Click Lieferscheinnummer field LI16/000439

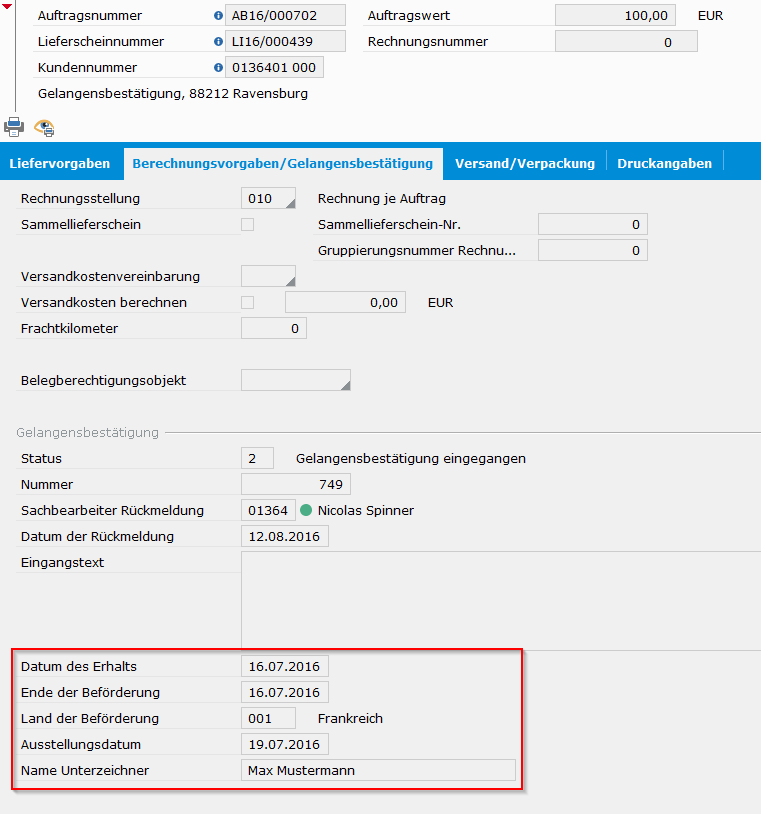coord(286,42)
